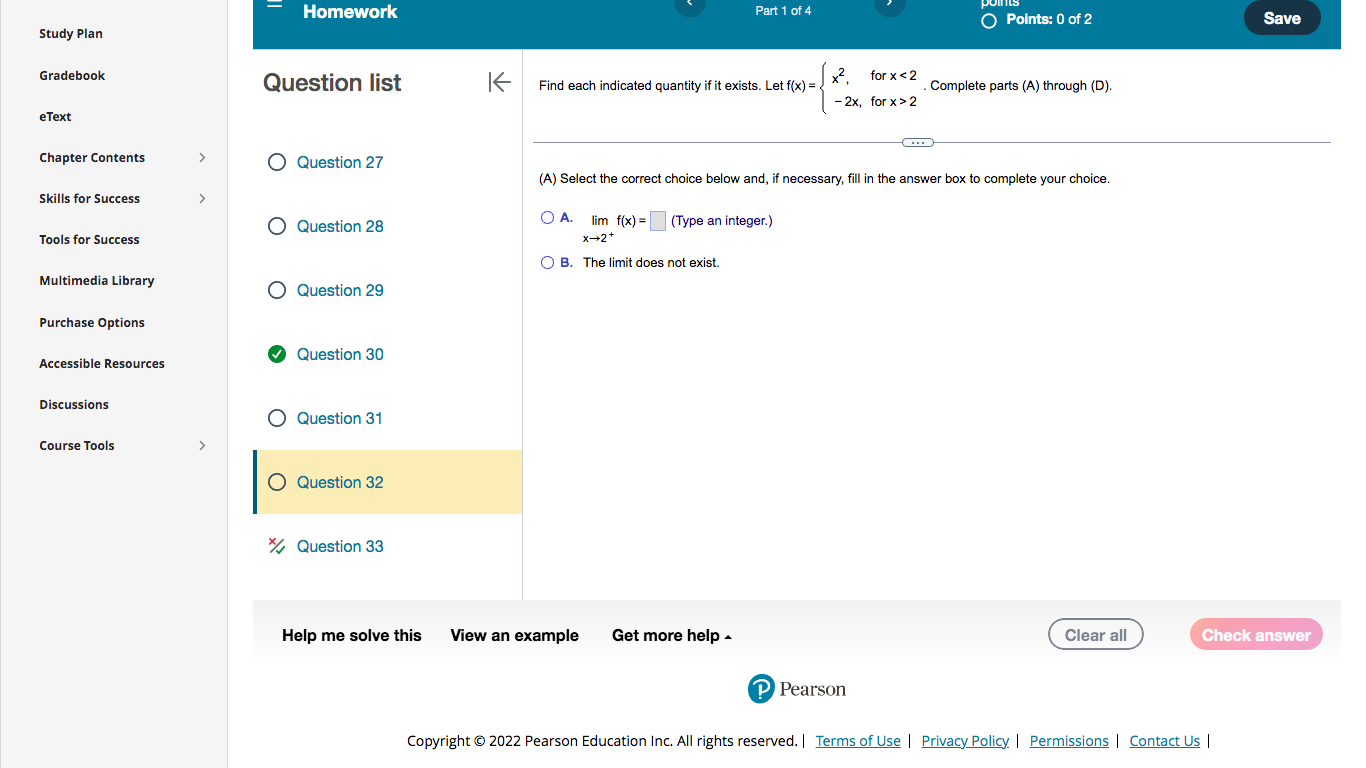The image size is (1366, 768).
Task: Expand Skills for Success chevron
Action: (x=202, y=198)
